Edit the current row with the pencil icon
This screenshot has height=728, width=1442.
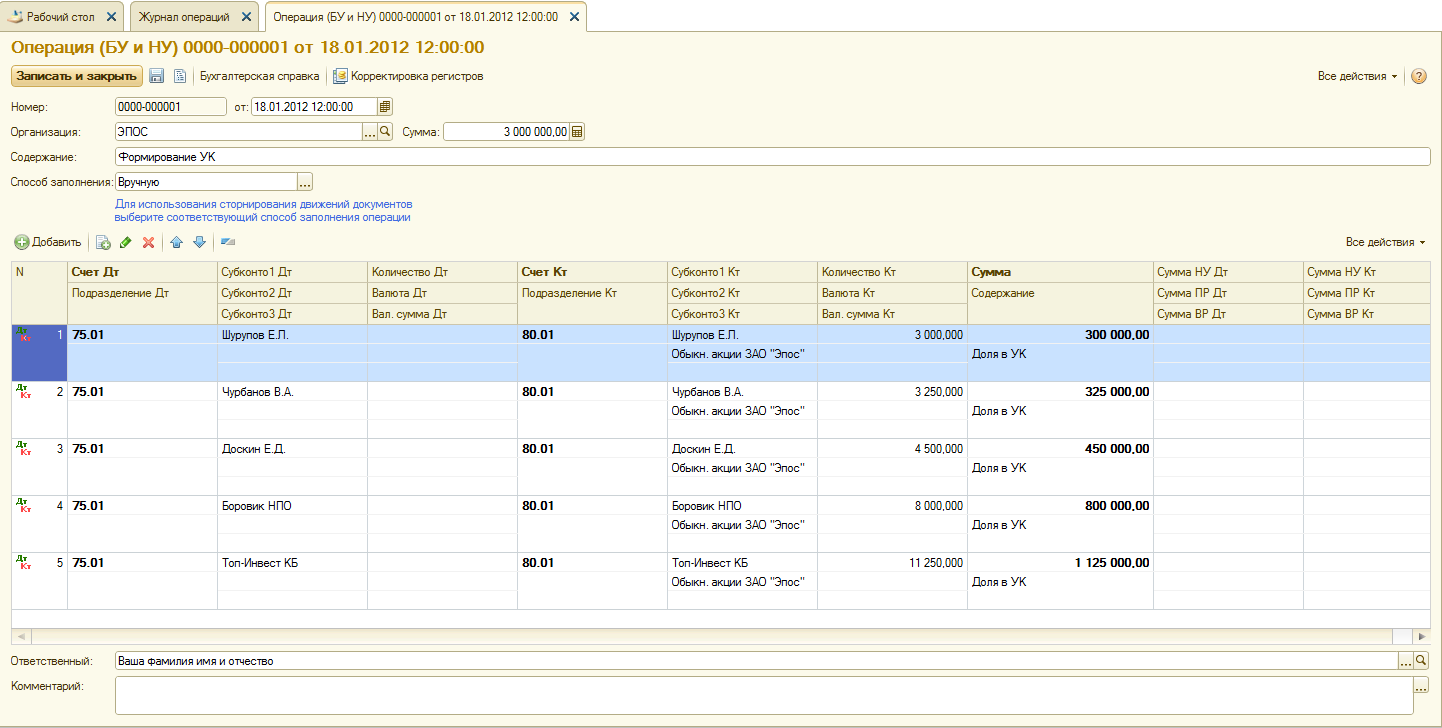125,242
